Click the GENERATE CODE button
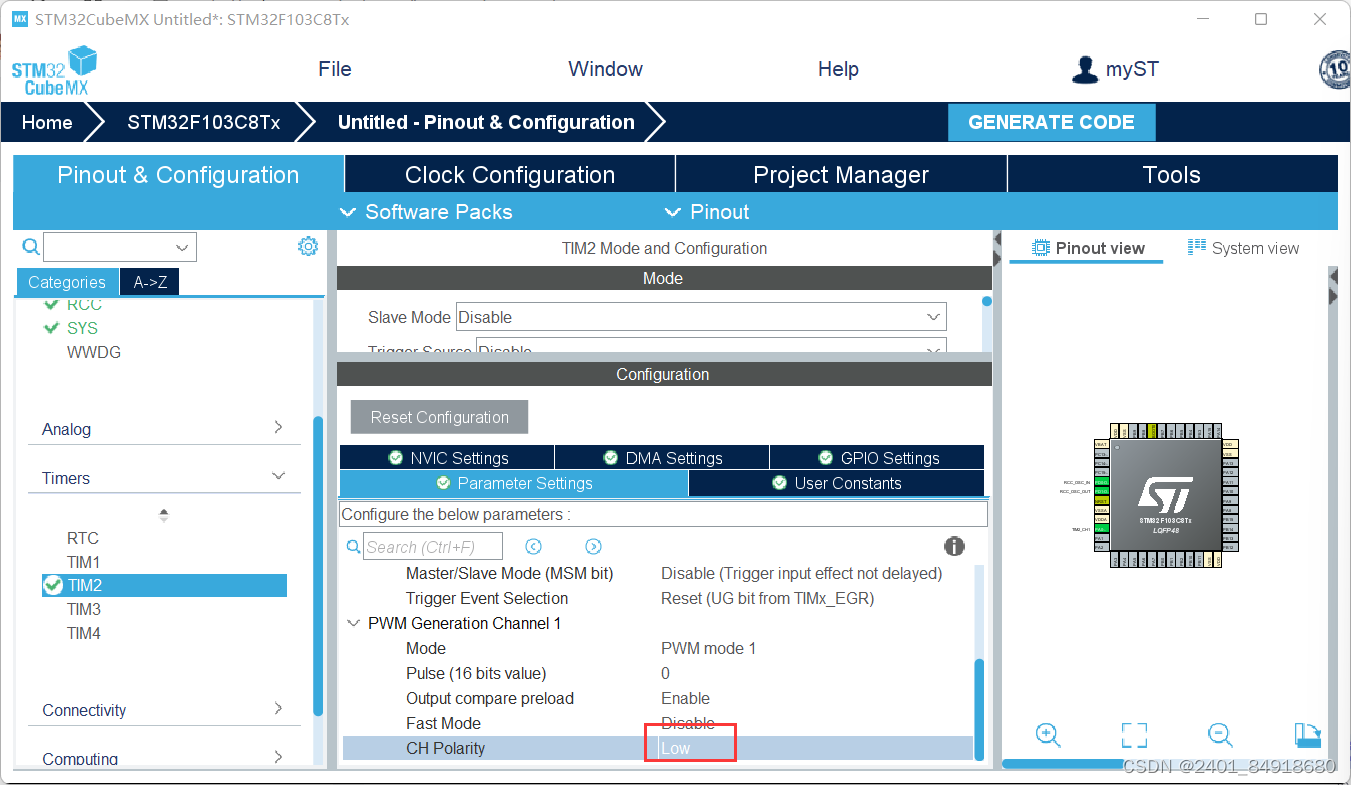Image resolution: width=1351 pixels, height=785 pixels. [x=1051, y=122]
